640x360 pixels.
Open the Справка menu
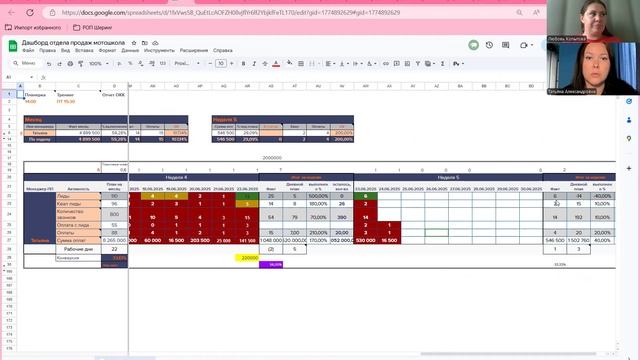[x=223, y=51]
